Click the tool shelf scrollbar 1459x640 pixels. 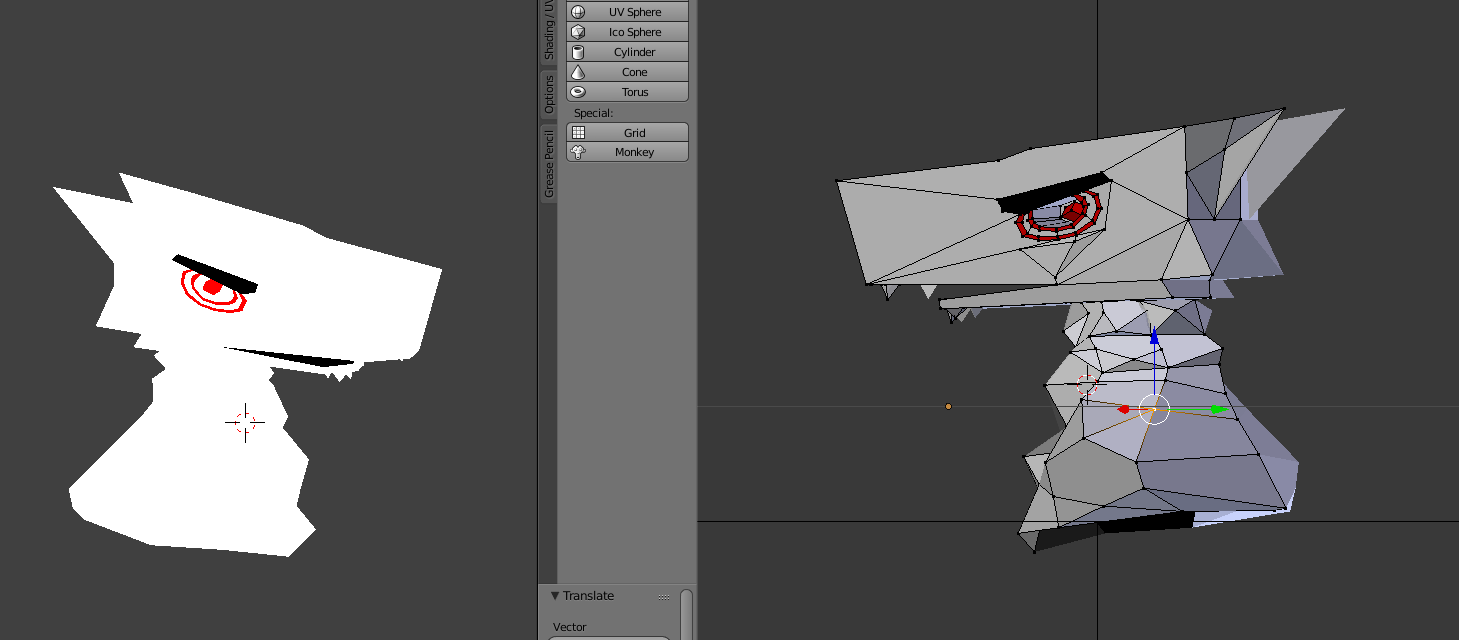tap(686, 612)
